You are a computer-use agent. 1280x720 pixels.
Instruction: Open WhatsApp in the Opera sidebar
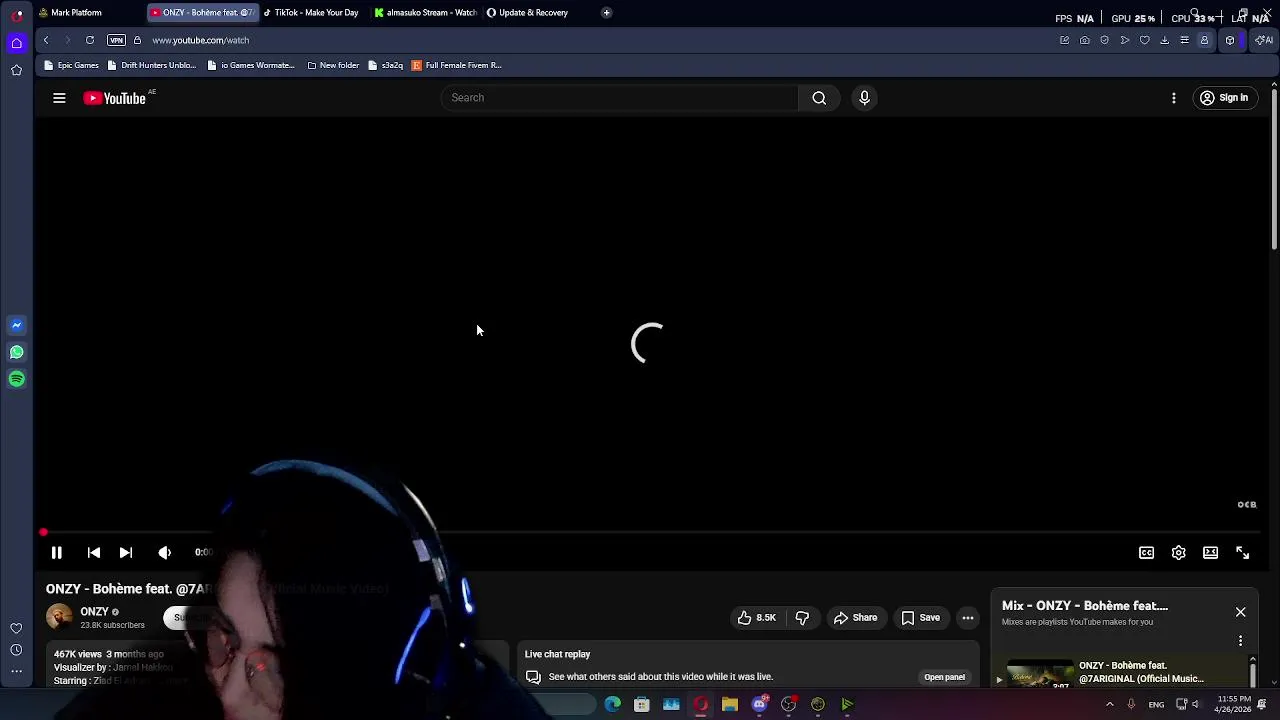(17, 352)
